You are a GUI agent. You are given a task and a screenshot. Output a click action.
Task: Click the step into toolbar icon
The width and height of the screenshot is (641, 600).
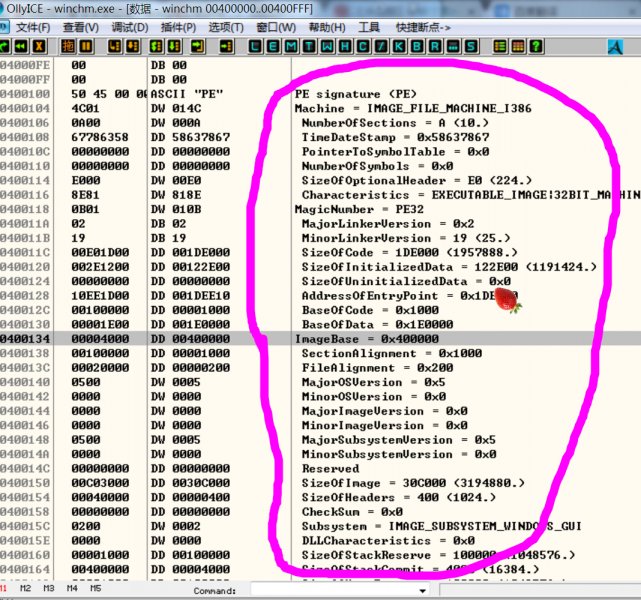[115, 46]
